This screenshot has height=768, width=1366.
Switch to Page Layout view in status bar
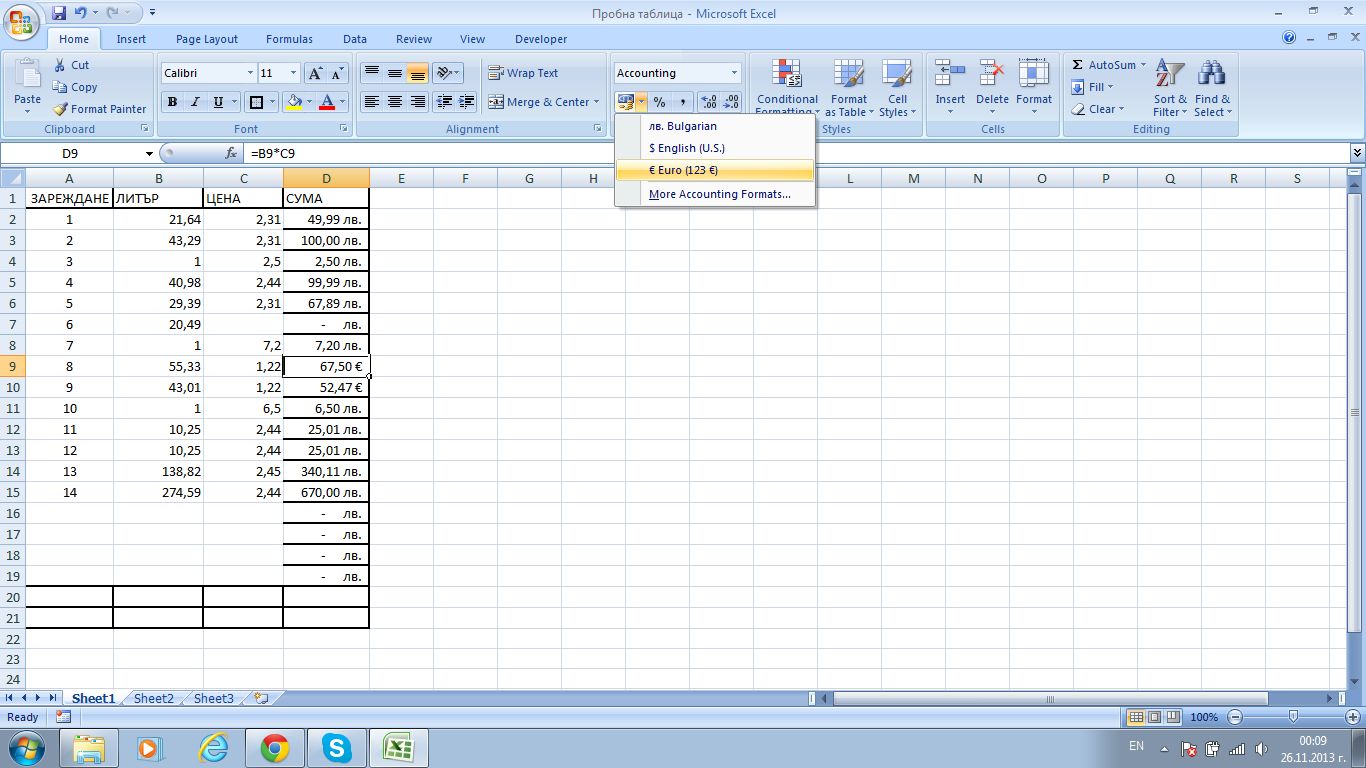1154,717
